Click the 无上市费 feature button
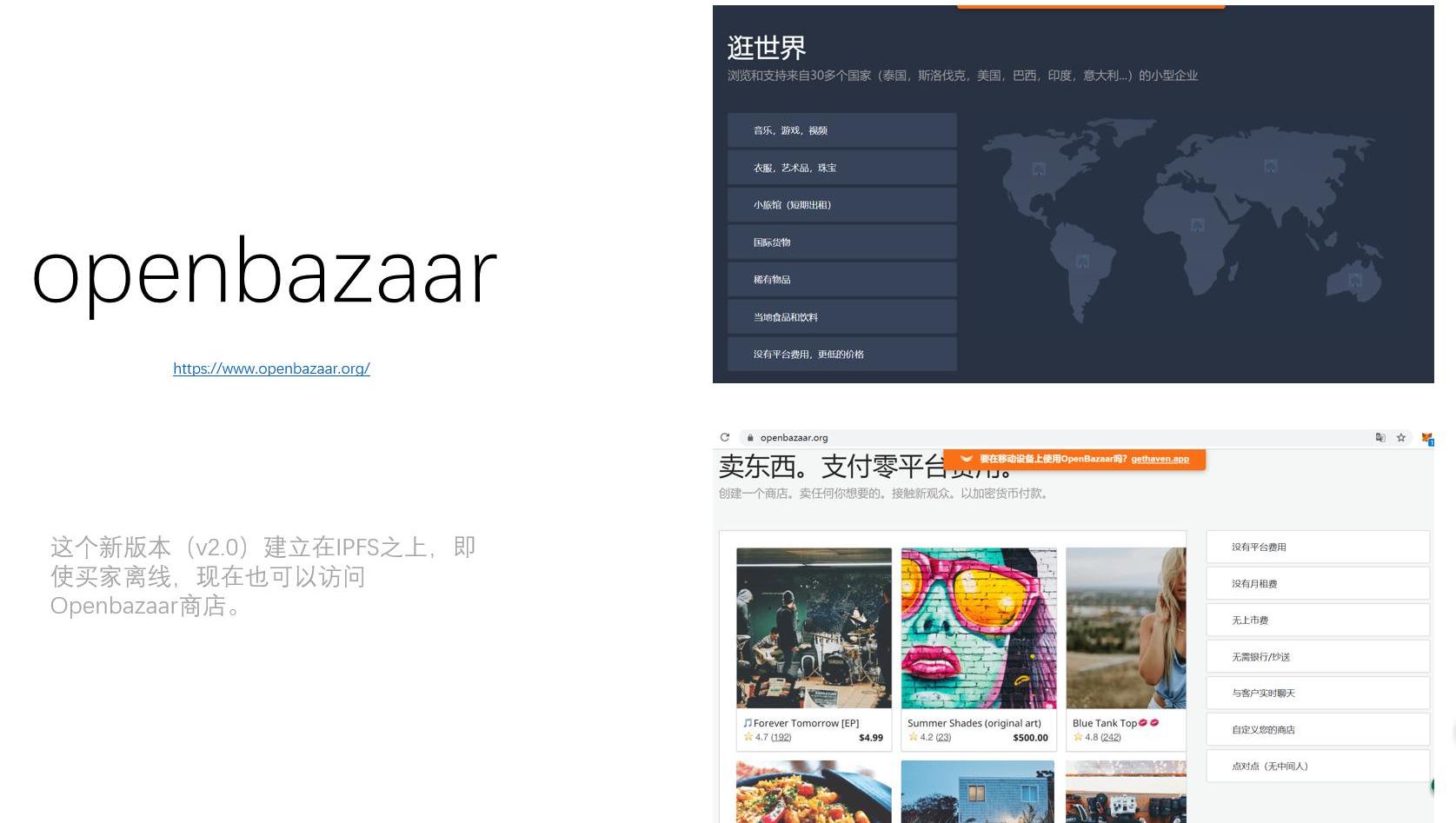 coord(1318,621)
